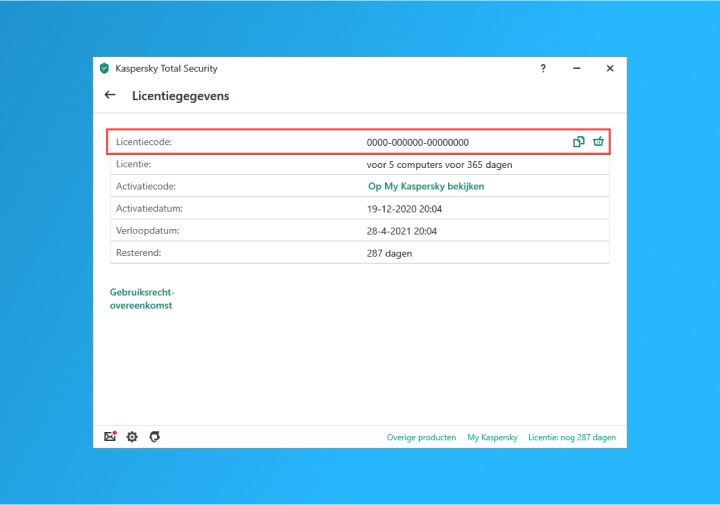Click the Activatiedatum value 19-12-2020
720x505 pixels.
point(402,209)
